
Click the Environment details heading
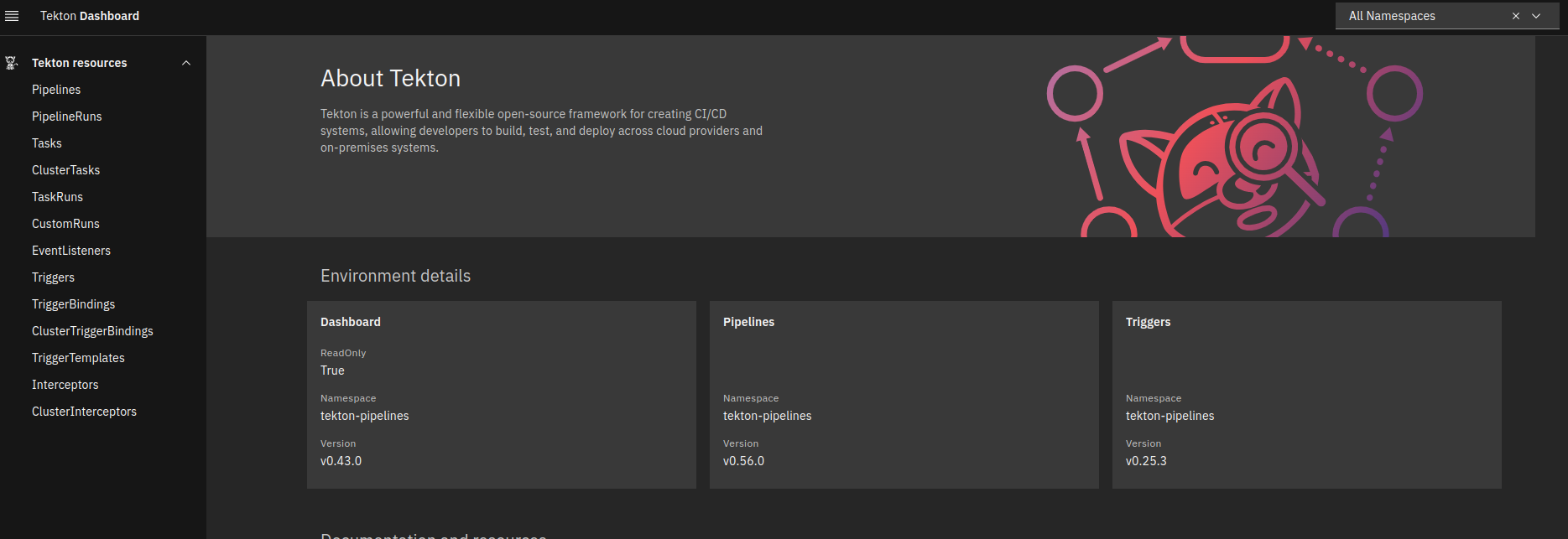click(x=395, y=276)
